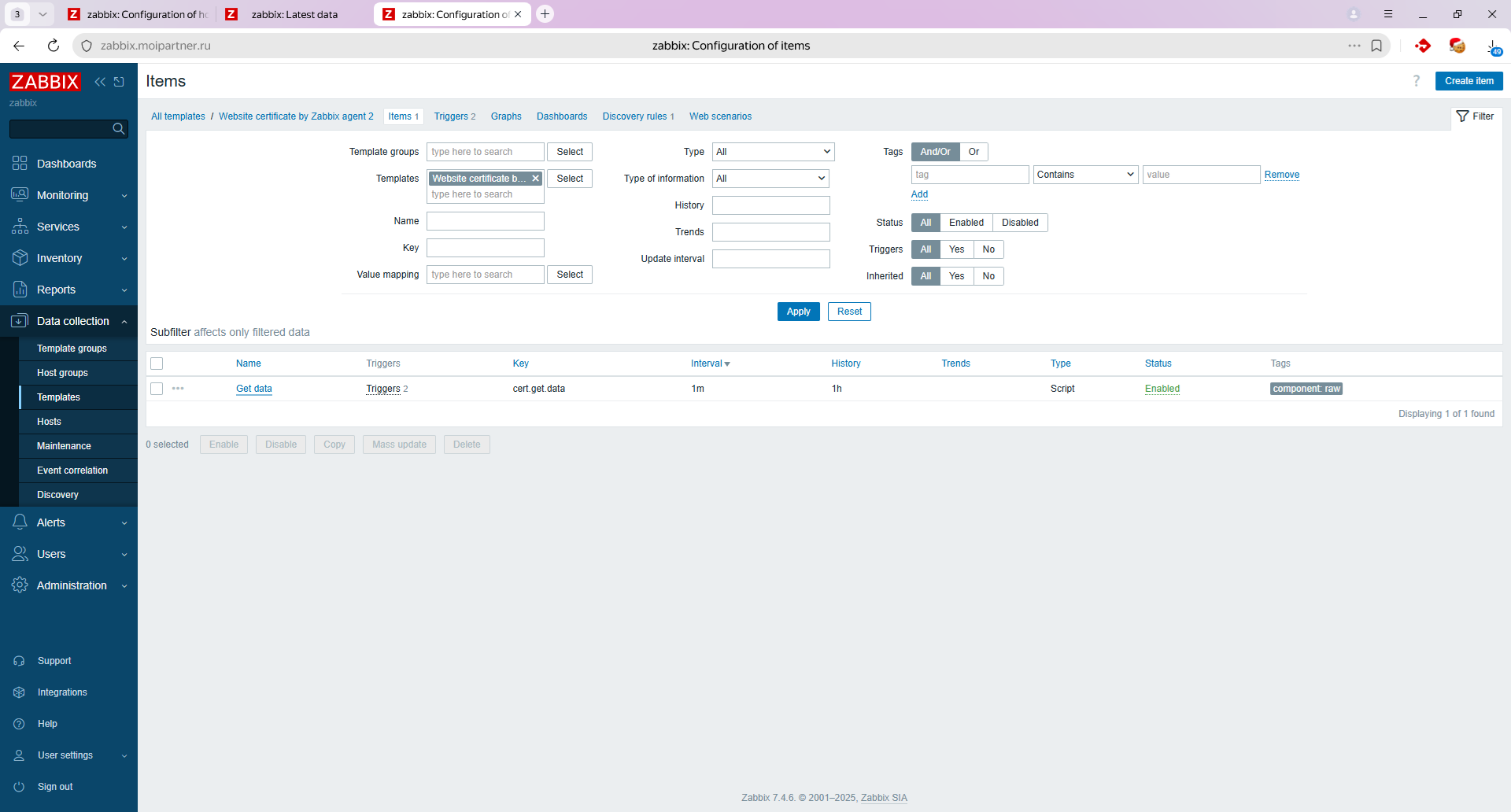Viewport: 1511px width, 812px height.
Task: Open the Dashboards sidebar icon
Action: 20,164
